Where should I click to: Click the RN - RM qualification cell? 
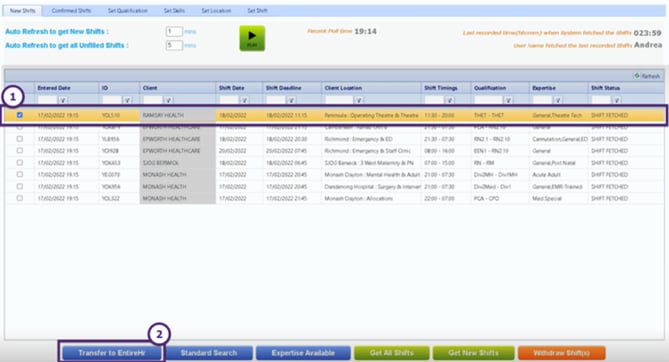(500, 163)
